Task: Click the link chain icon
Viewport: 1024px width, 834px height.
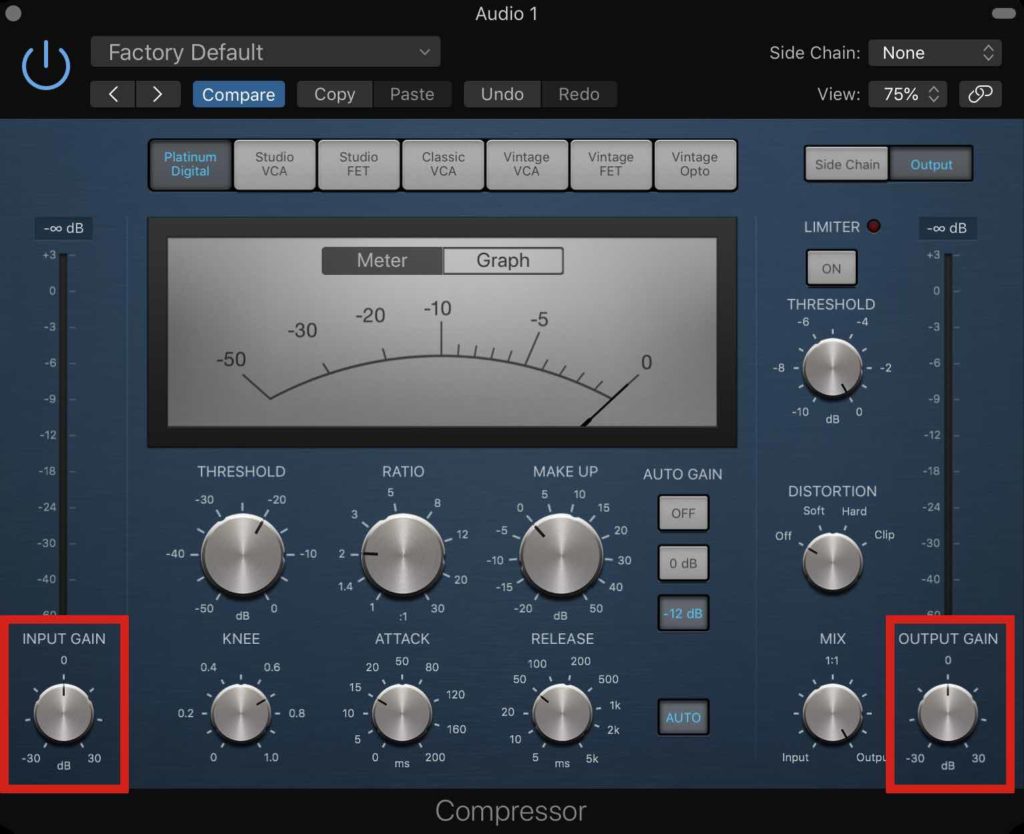Action: 980,94
